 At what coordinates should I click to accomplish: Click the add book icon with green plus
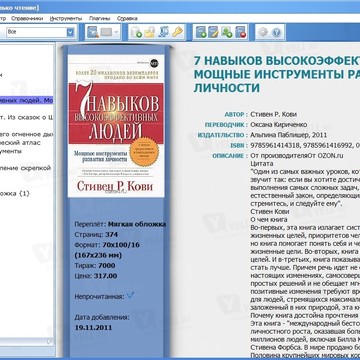[x=201, y=32]
